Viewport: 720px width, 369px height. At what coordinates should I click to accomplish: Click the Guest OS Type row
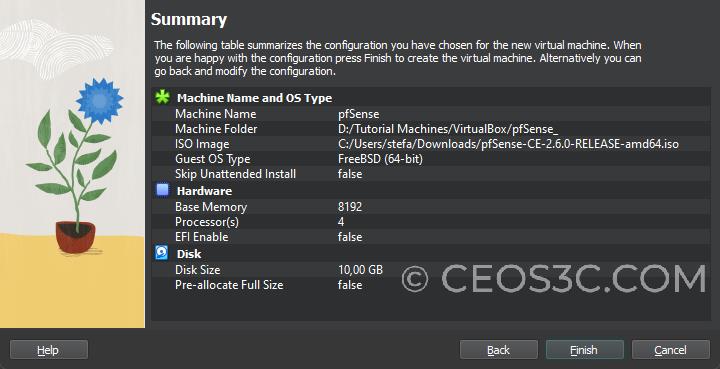[x=431, y=159]
